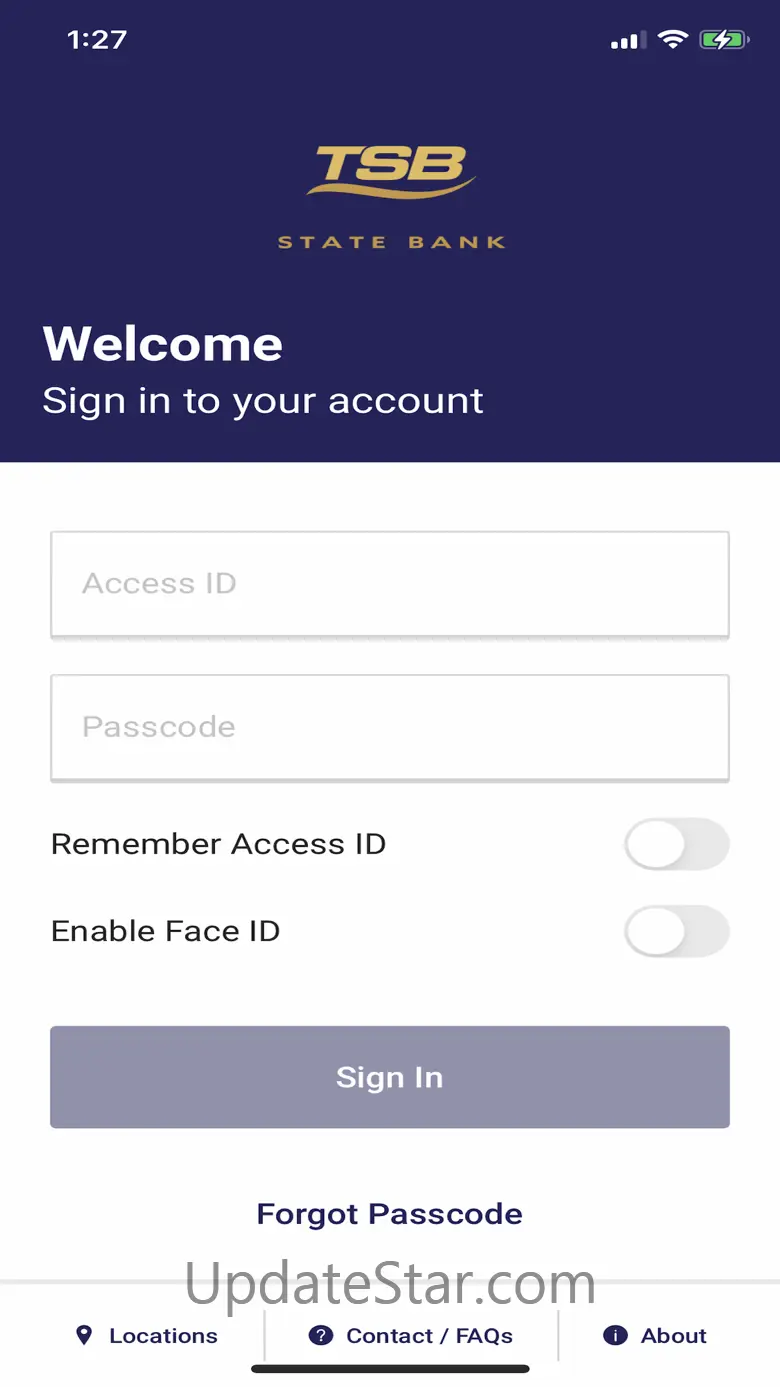This screenshot has height=1387, width=780.
Task: Tap the 1:27 clock in status bar
Action: tap(97, 40)
